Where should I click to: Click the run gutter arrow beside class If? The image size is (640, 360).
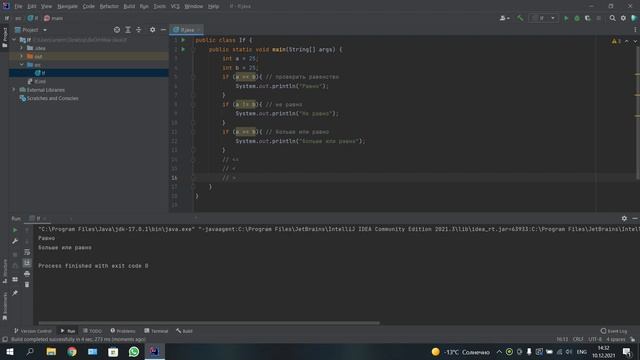pos(183,40)
